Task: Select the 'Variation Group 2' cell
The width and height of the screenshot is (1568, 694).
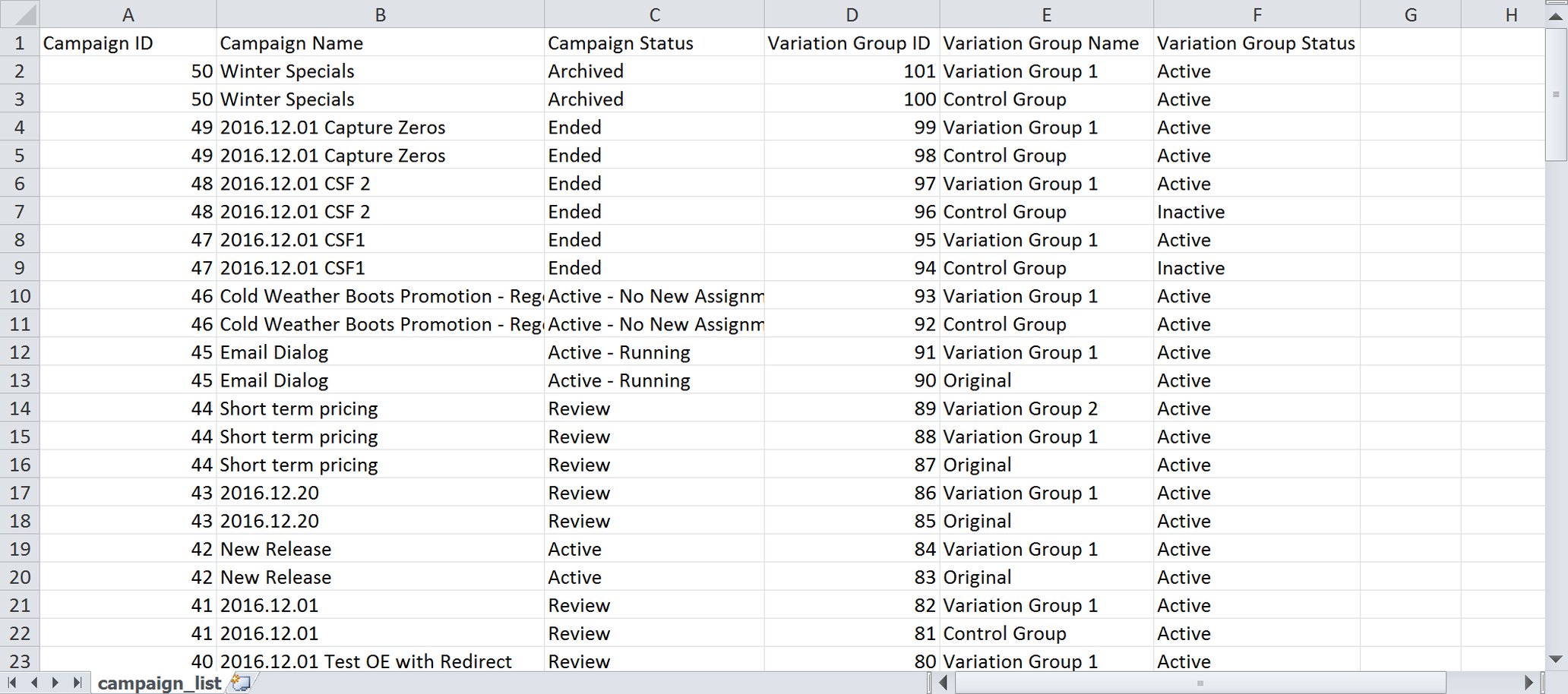Action: [x=1046, y=408]
